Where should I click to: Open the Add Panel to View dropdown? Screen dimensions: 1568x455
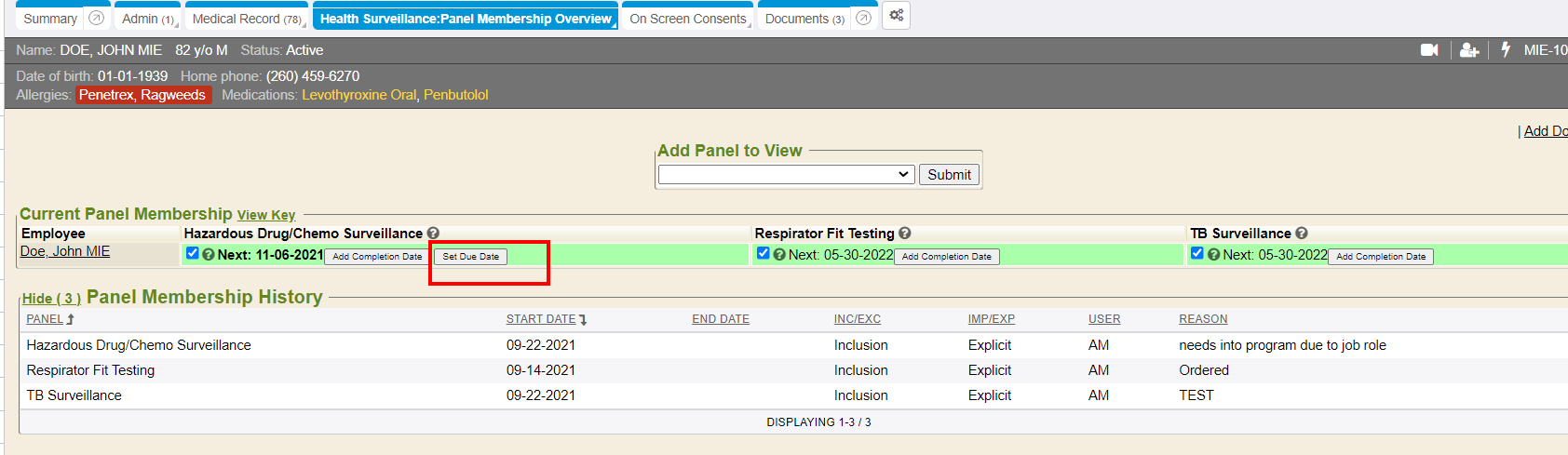click(785, 175)
